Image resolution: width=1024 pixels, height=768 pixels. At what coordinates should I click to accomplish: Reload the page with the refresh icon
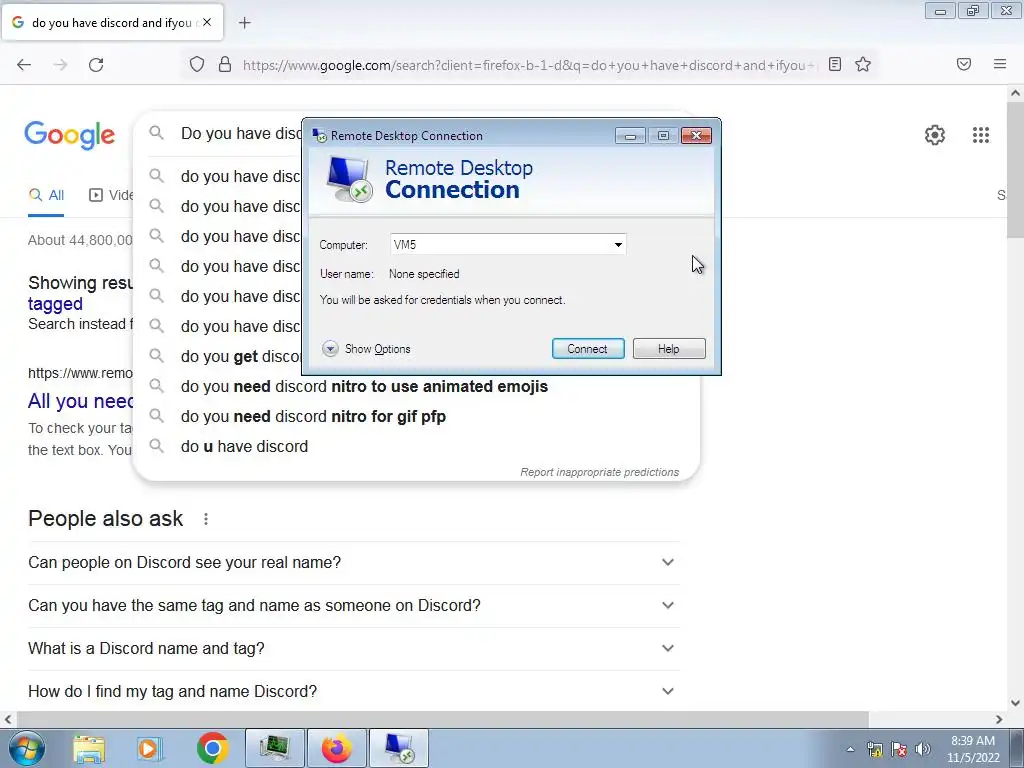[96, 65]
